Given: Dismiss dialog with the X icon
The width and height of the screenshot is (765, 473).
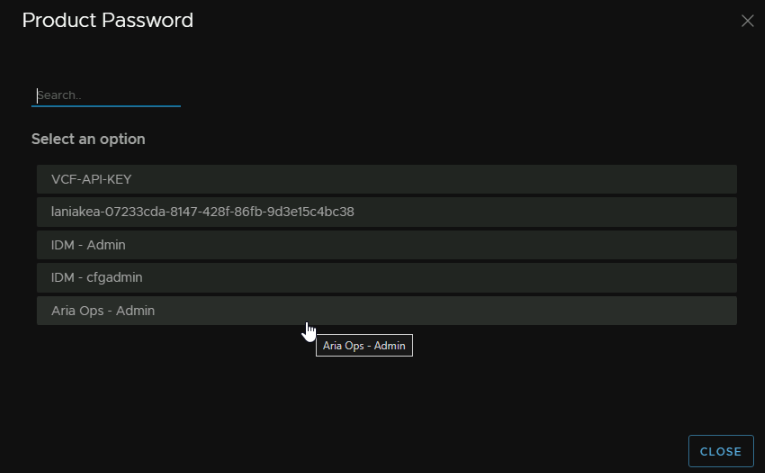Looking at the screenshot, I should (x=747, y=21).
